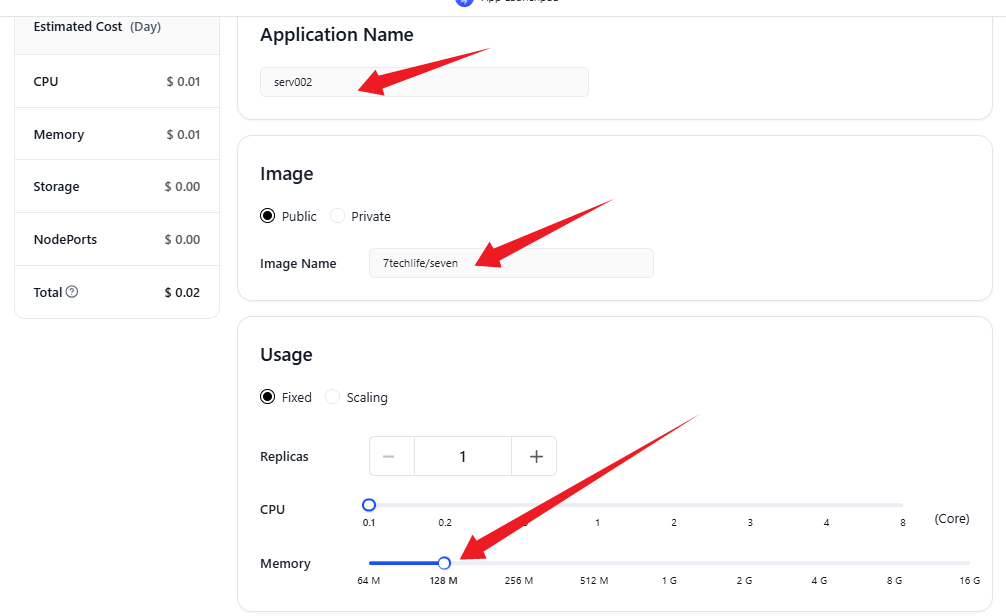
Task: Increase replicas with the plus button
Action: pos(534,456)
